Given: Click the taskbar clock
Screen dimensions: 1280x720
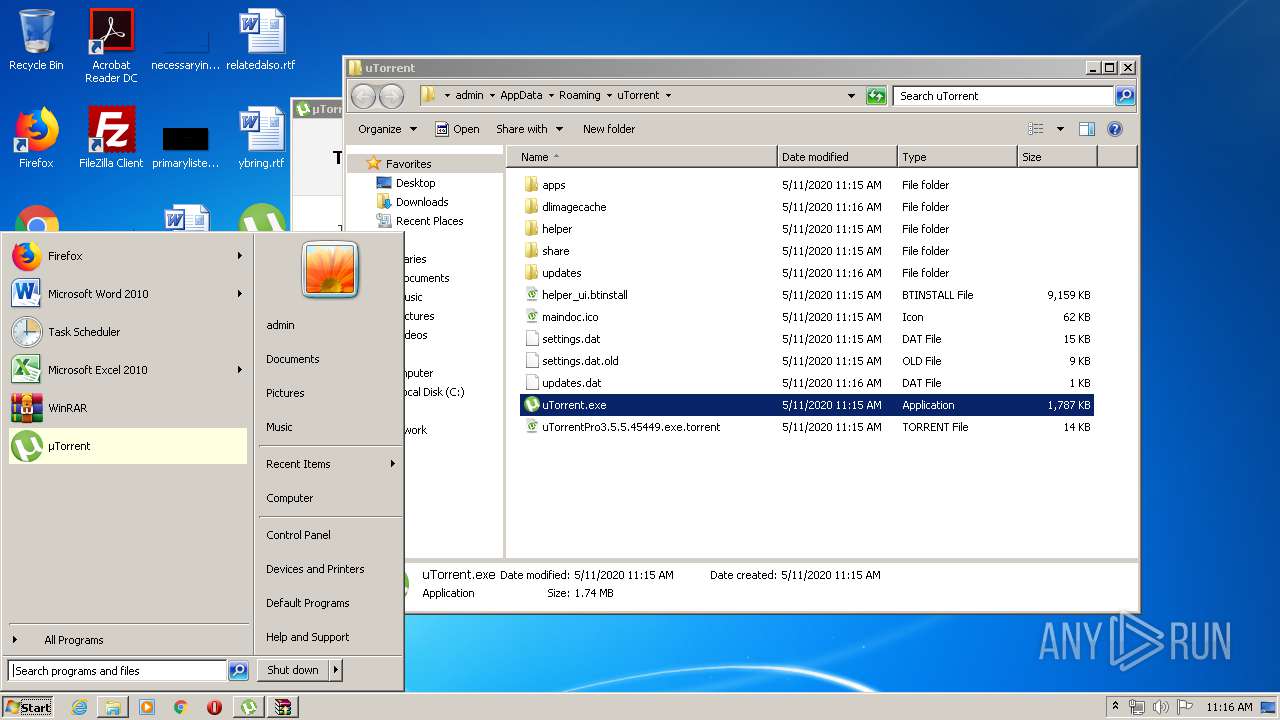Looking at the screenshot, I should 1229,707.
